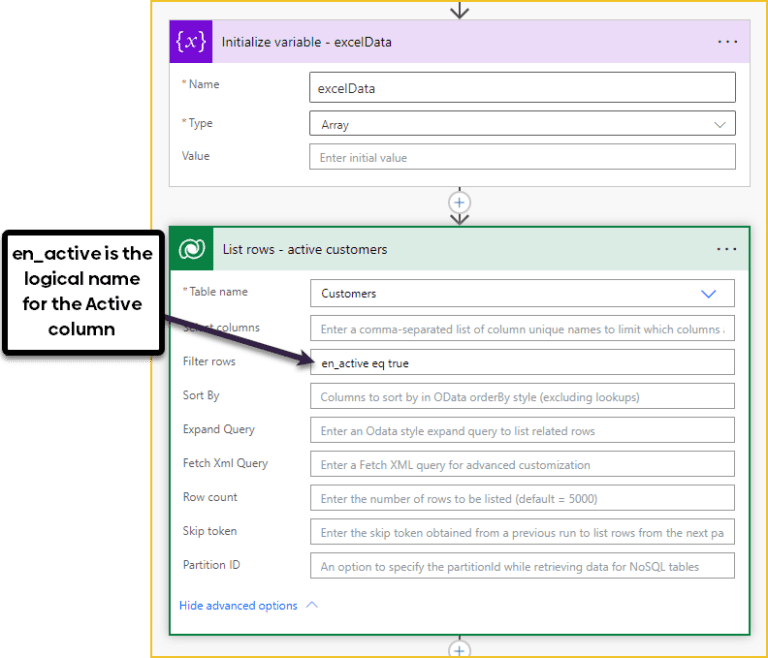Click the Expand Query text field

click(x=522, y=431)
